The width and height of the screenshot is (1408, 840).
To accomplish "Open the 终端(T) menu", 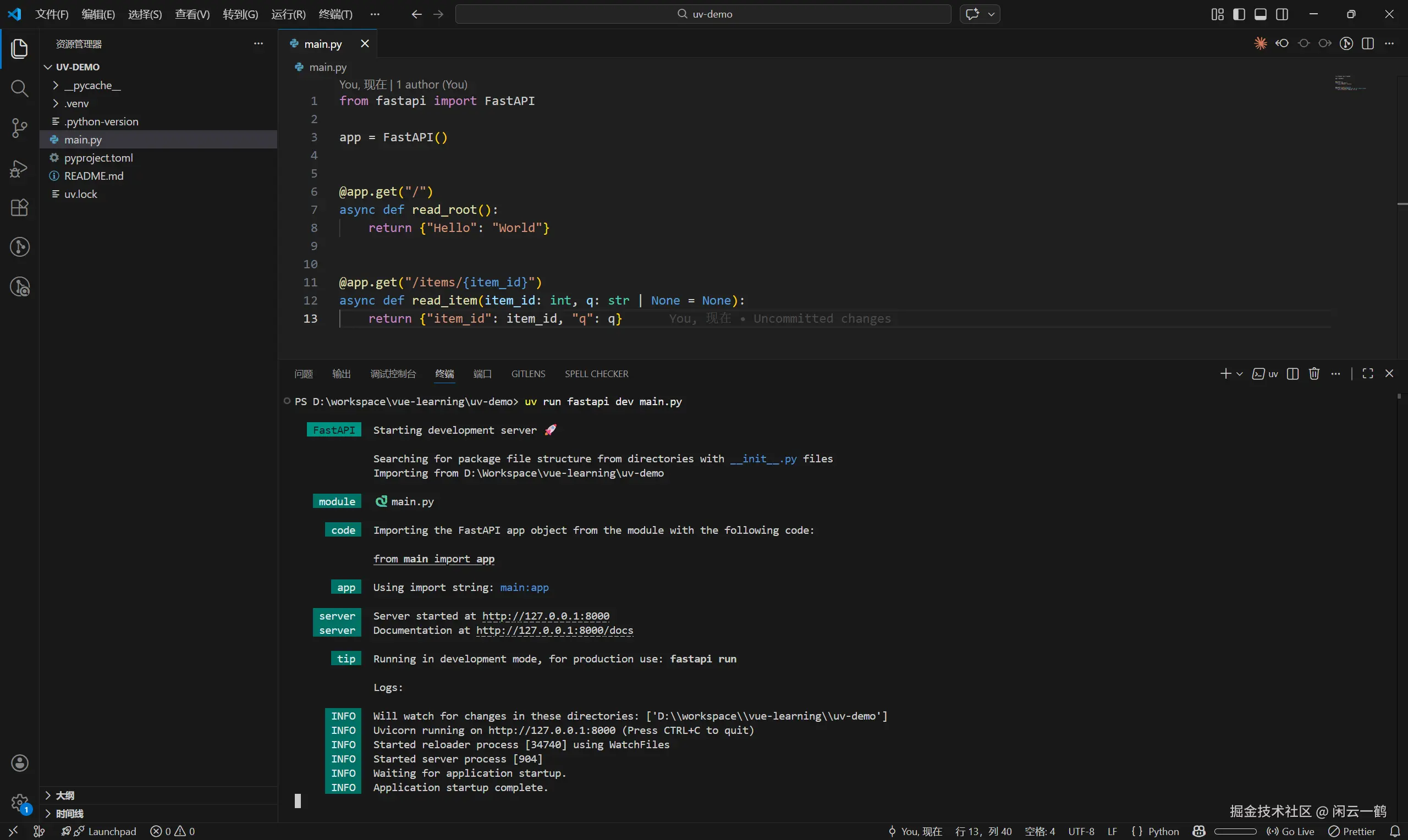I will (335, 14).
